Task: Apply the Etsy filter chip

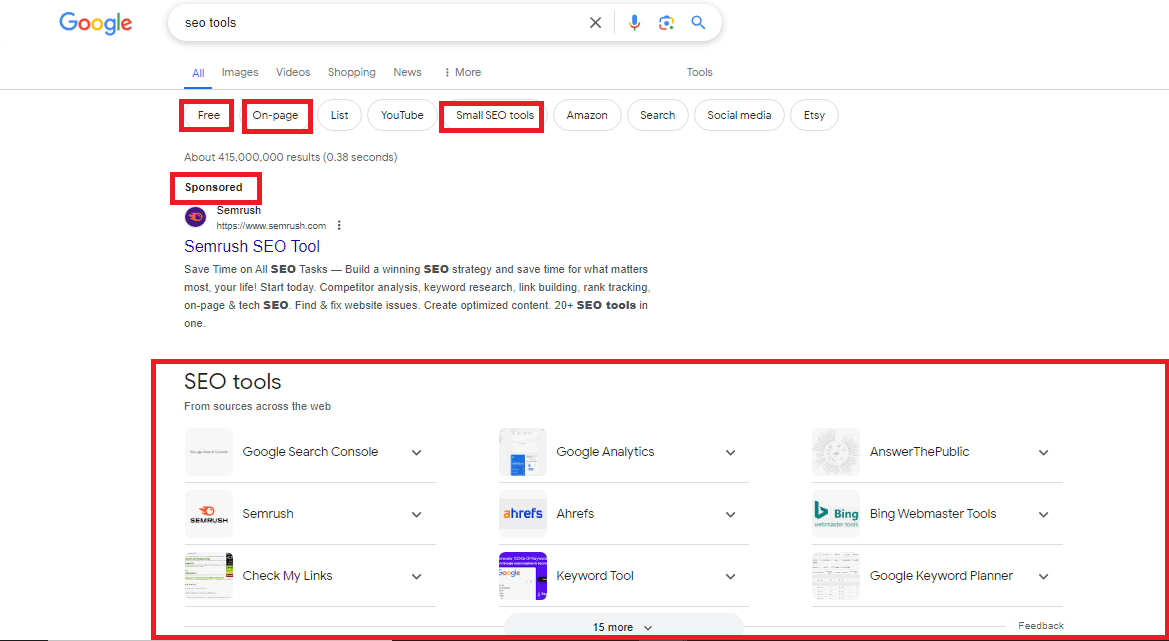Action: tap(814, 116)
